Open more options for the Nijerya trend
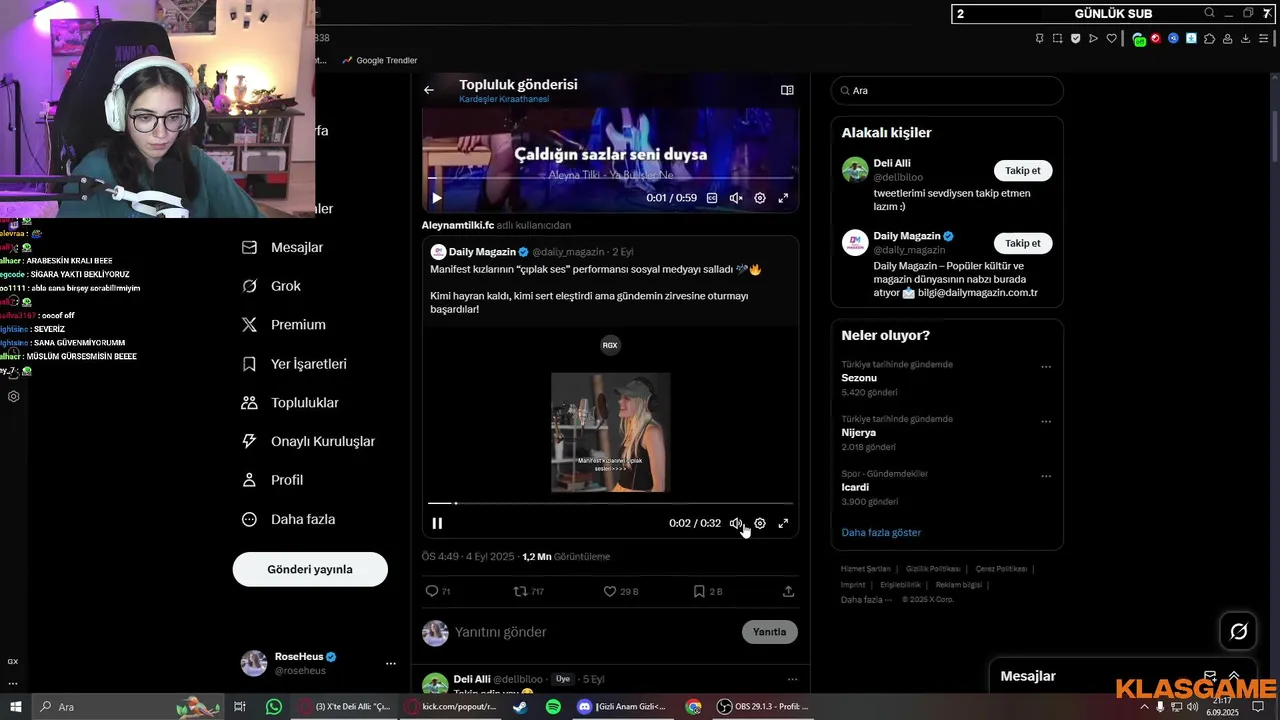The width and height of the screenshot is (1280, 720). pyautogui.click(x=1046, y=421)
